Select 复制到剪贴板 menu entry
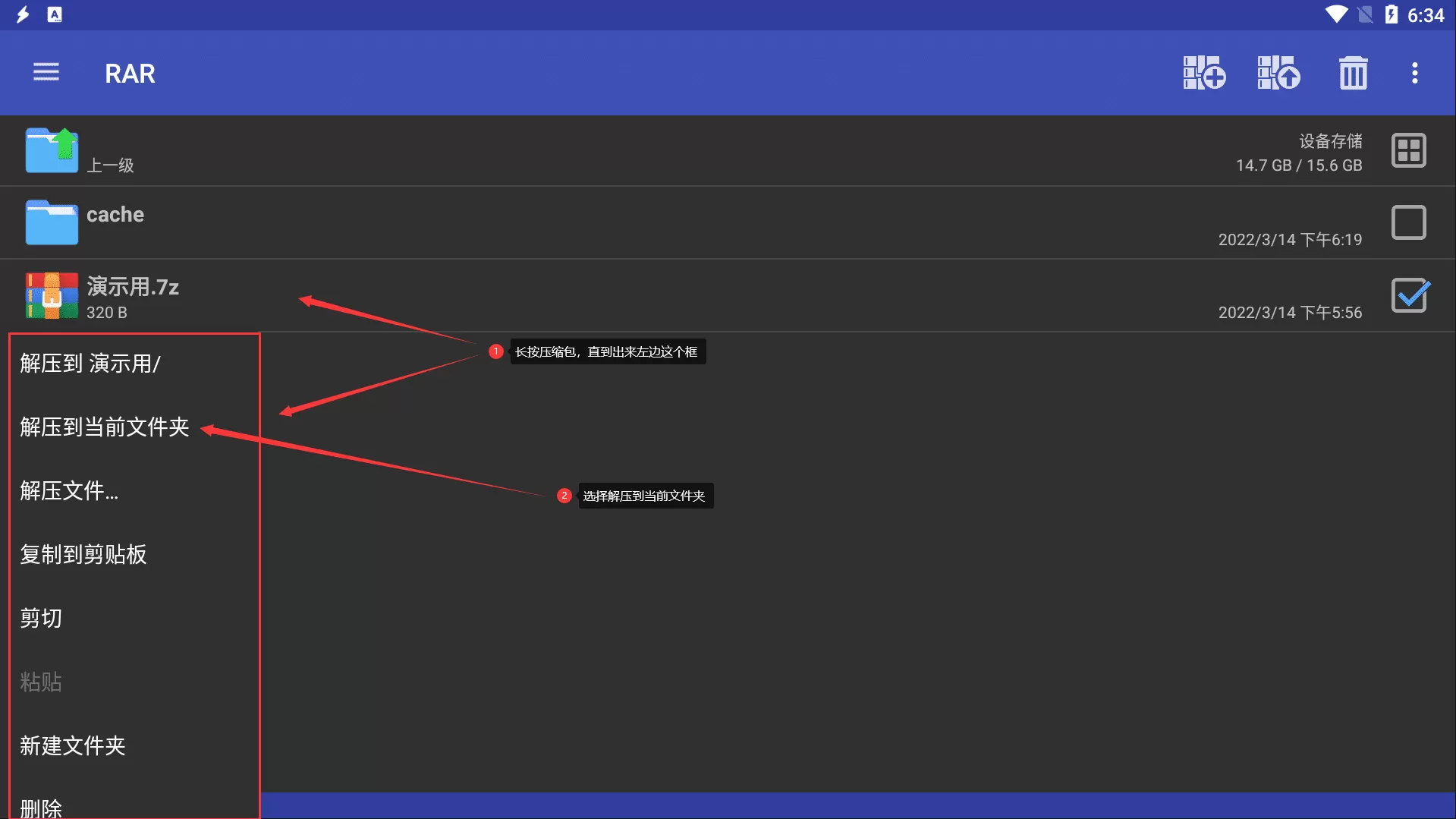The height and width of the screenshot is (819, 1456). pos(83,555)
